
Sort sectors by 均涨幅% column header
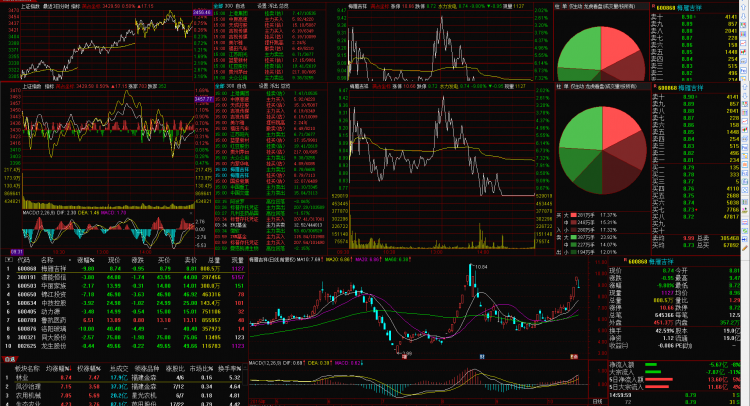(x=58, y=369)
